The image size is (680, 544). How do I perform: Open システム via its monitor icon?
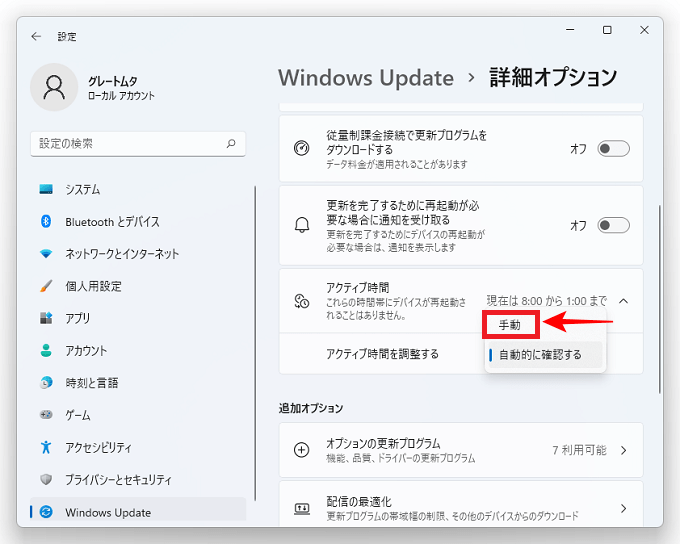click(46, 189)
